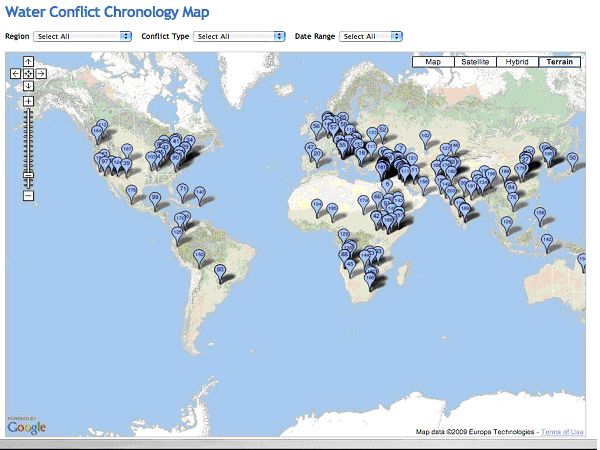Select map marker 140 in the Caribbean
Viewport: 600px width, 450px height.
200,194
